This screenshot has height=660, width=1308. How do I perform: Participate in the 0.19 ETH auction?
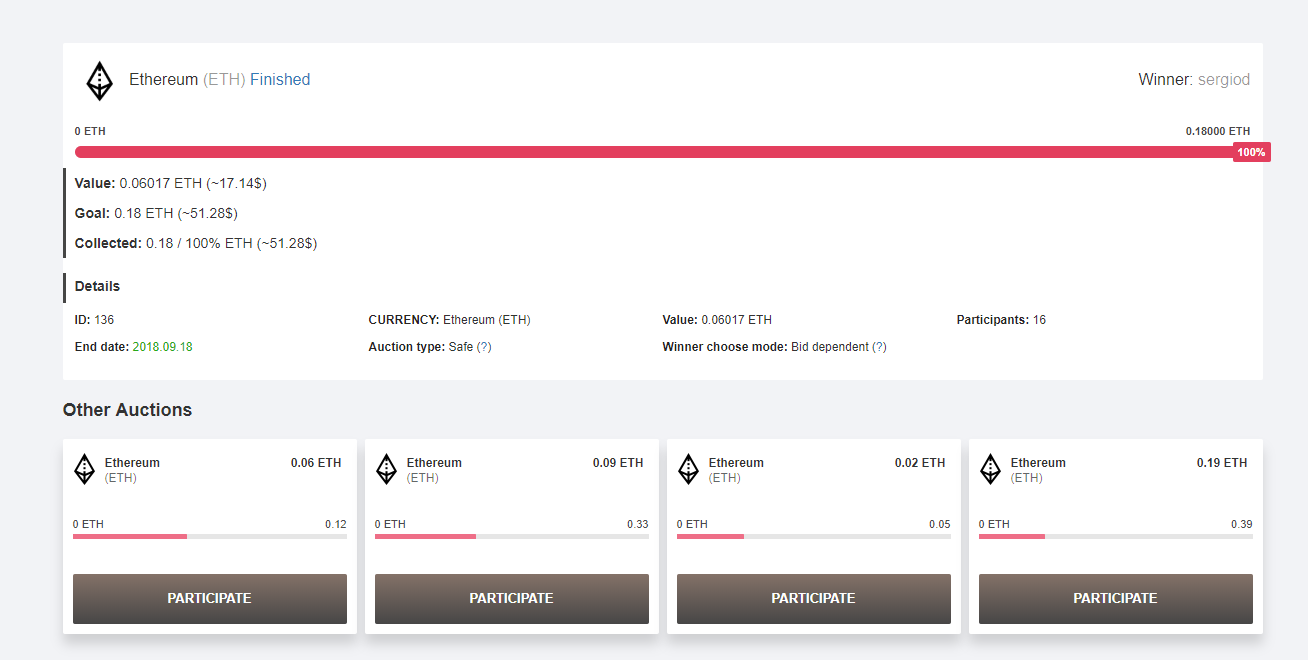pyautogui.click(x=1116, y=599)
